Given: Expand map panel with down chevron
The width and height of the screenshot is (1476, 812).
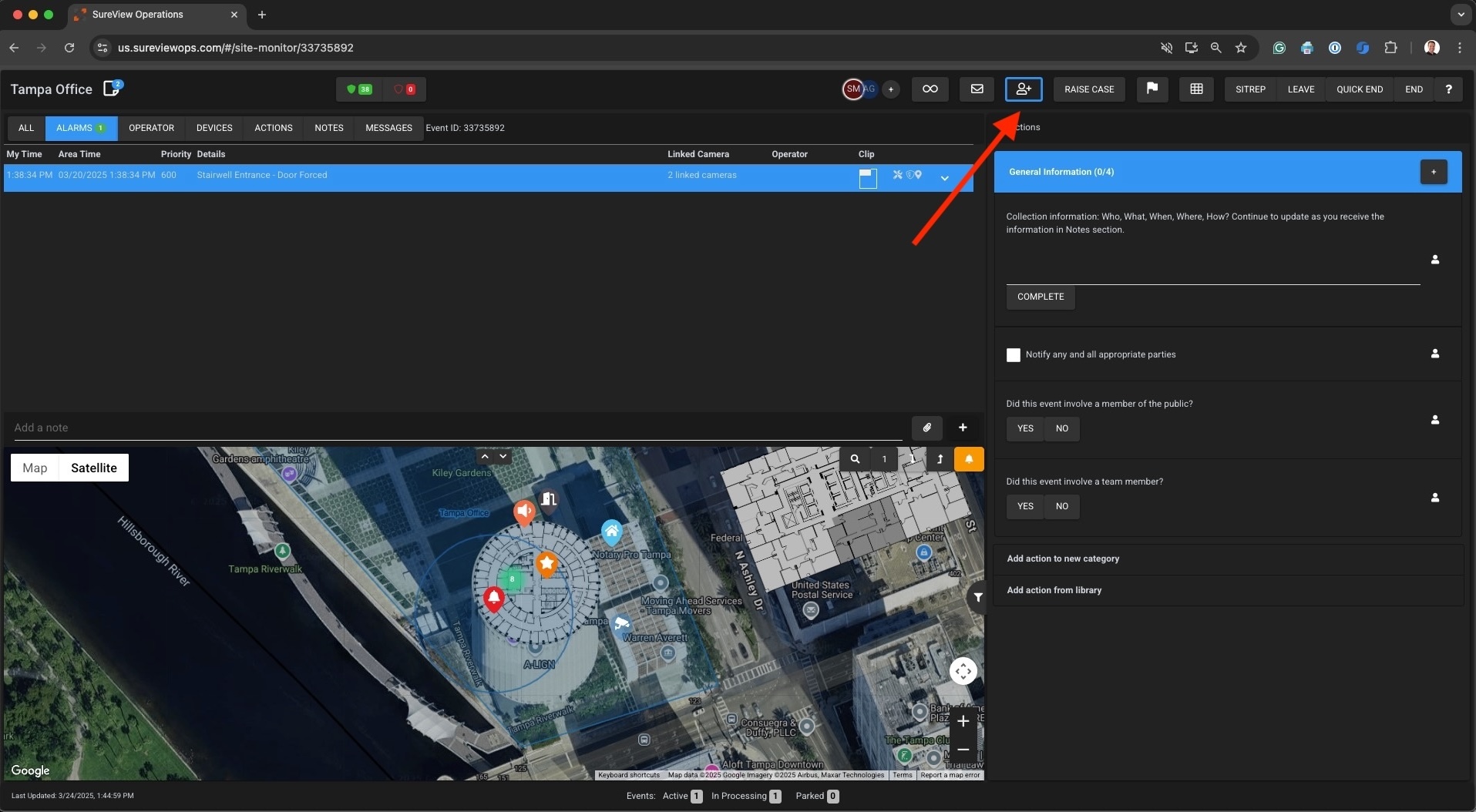Looking at the screenshot, I should click(503, 457).
